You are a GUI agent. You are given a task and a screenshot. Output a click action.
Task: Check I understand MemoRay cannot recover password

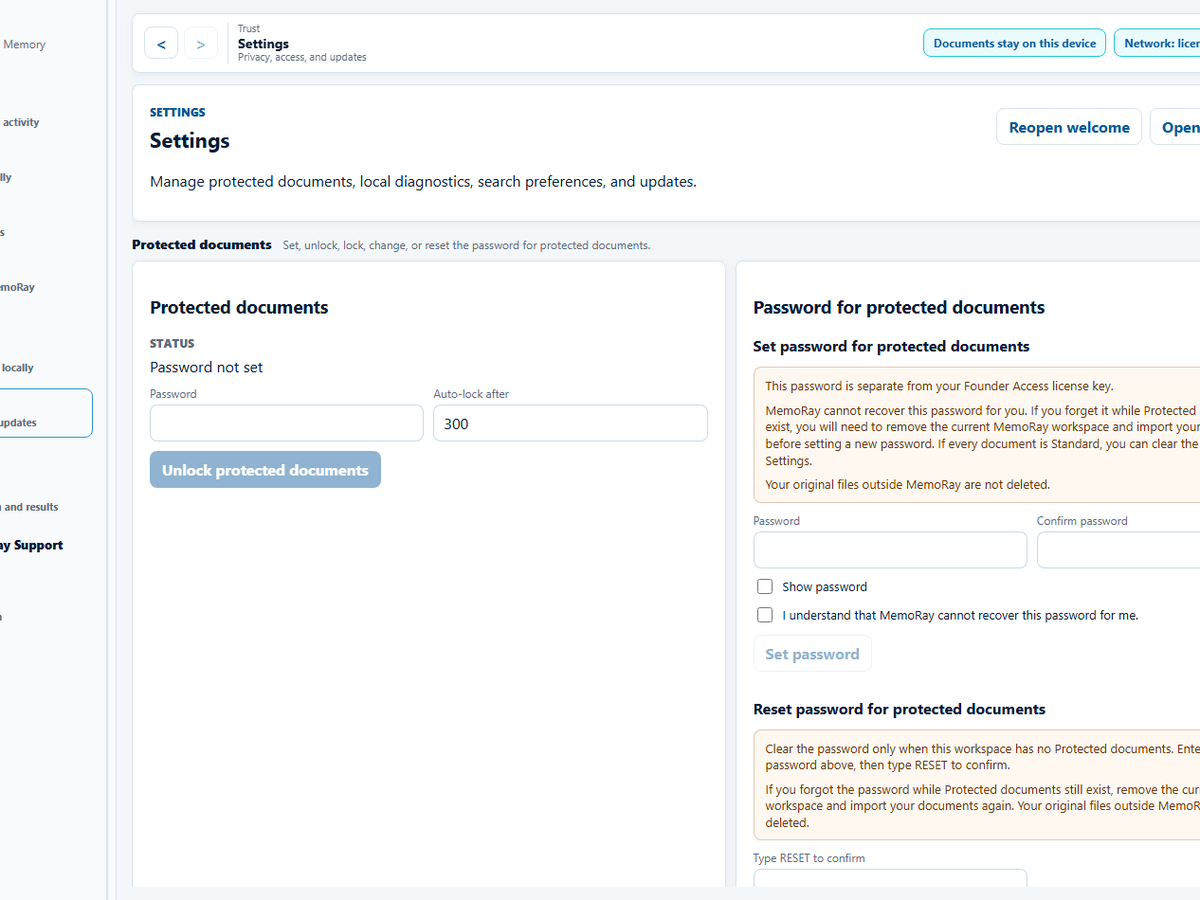(x=765, y=615)
